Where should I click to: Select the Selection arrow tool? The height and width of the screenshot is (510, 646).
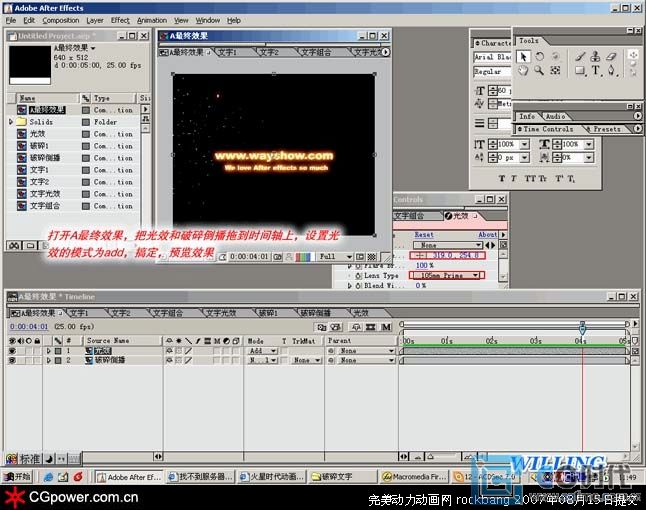coord(523,56)
